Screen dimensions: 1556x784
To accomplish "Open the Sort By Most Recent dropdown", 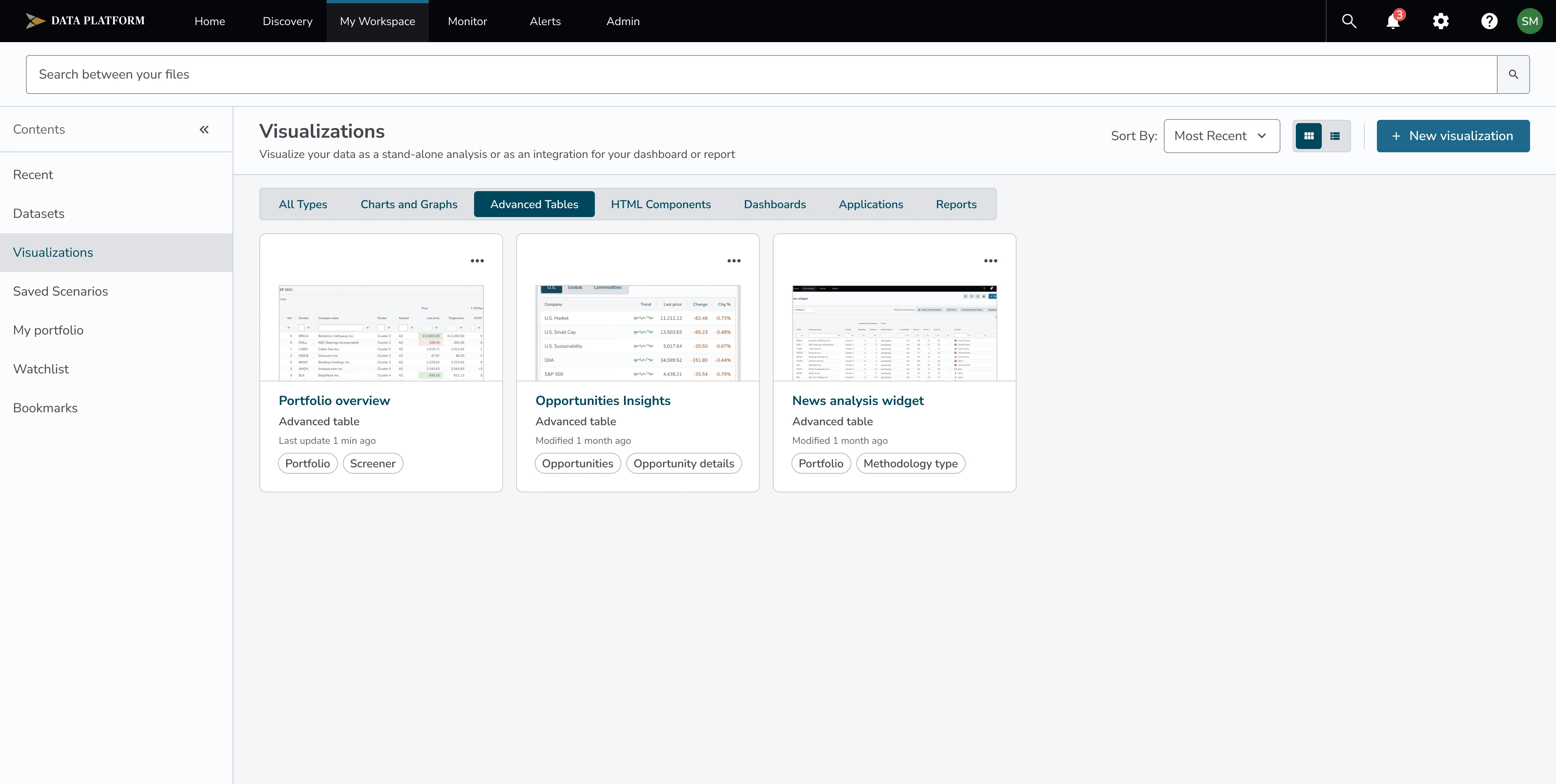I will 1221,136.
